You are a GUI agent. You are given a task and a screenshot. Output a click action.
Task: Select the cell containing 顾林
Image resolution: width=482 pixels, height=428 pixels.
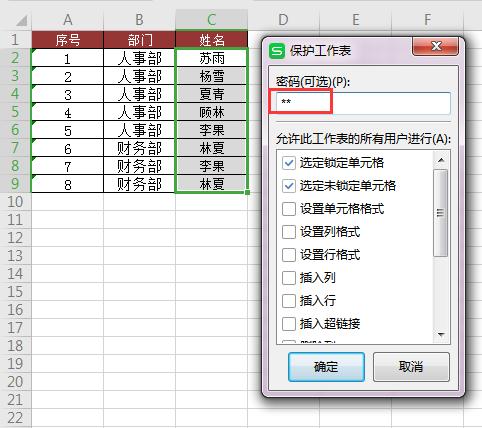point(211,112)
